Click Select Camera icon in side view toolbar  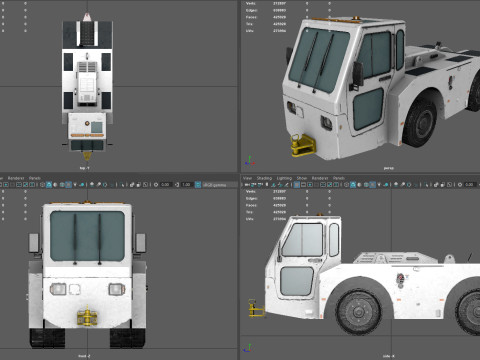point(246,184)
